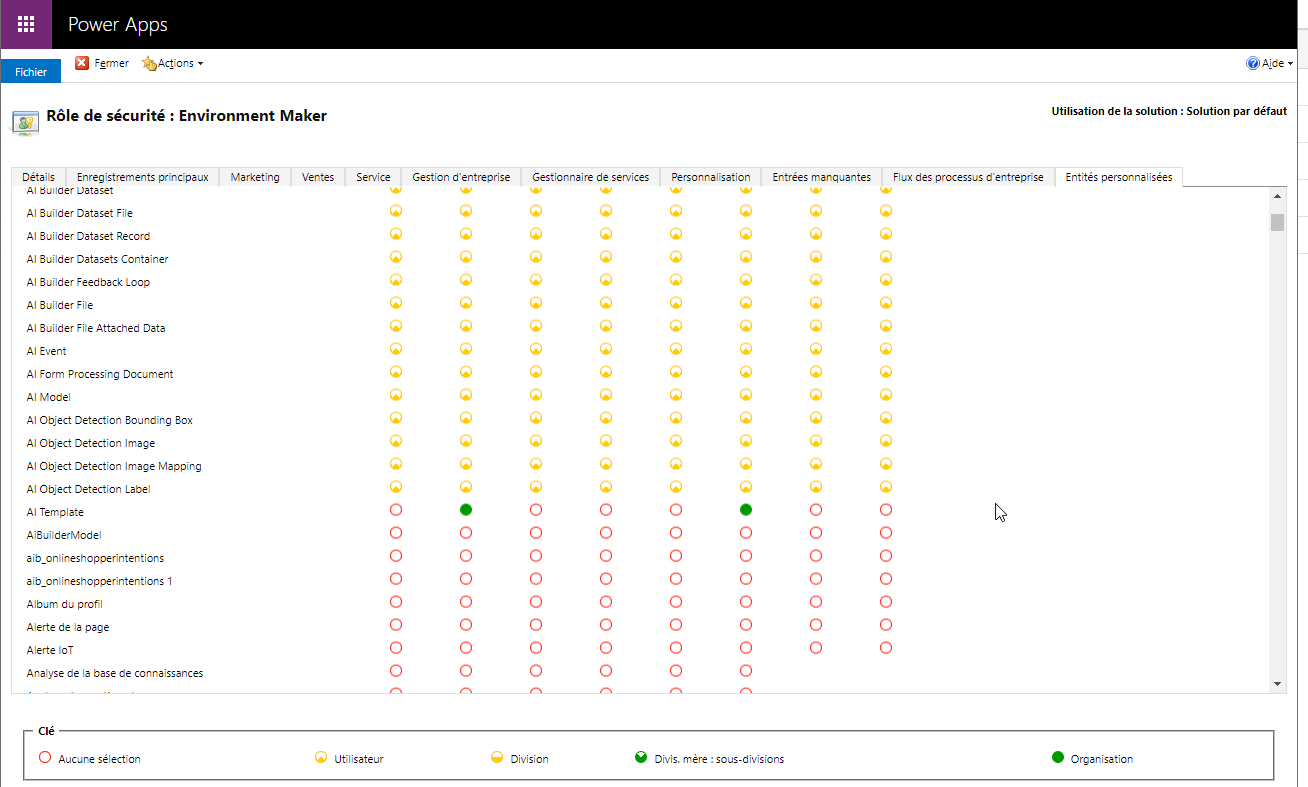1308x787 pixels.
Task: Click the Aucune sélection empty circle in the legend
Action: point(45,758)
